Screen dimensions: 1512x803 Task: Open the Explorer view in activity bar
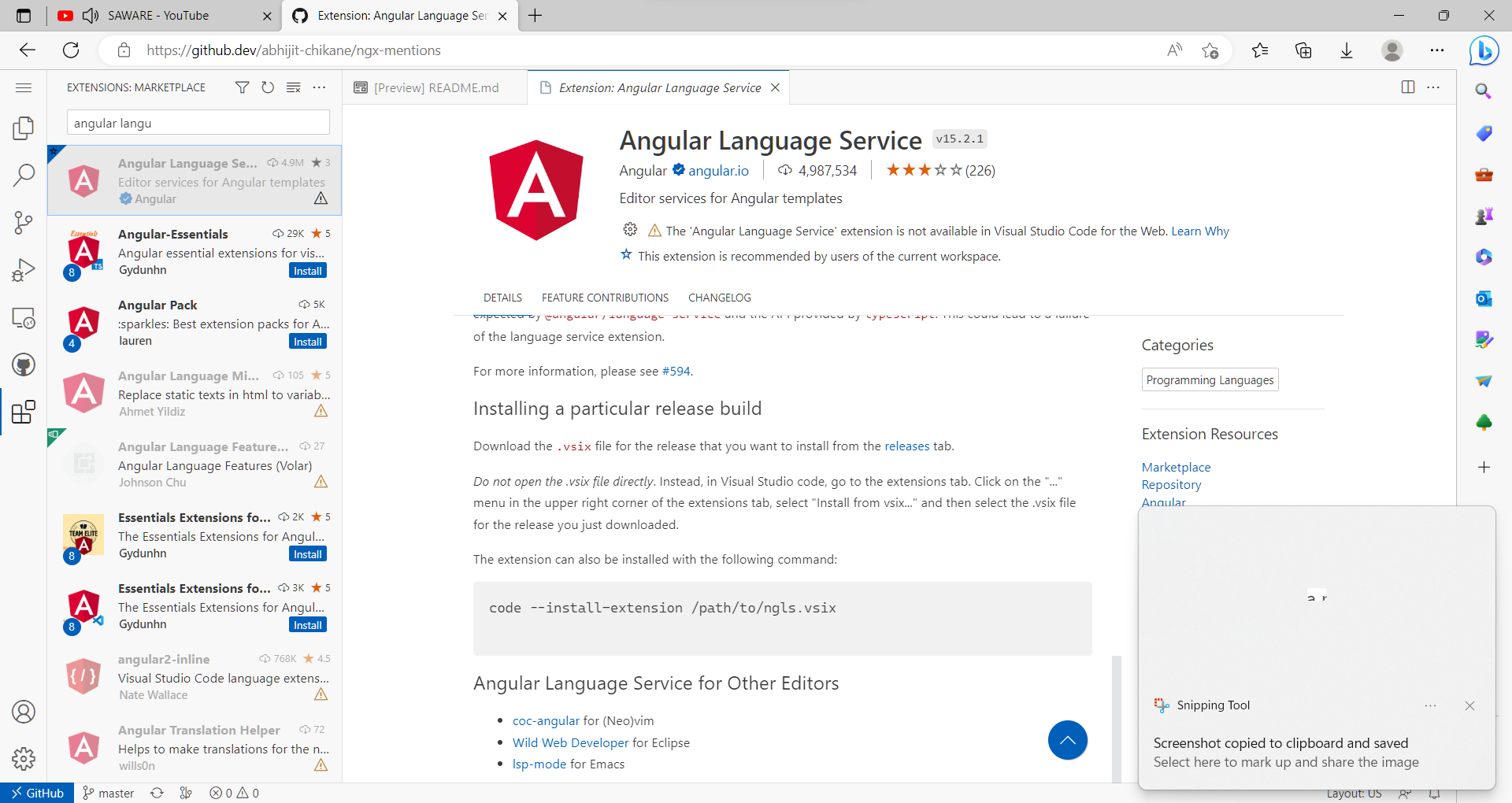coord(24,128)
